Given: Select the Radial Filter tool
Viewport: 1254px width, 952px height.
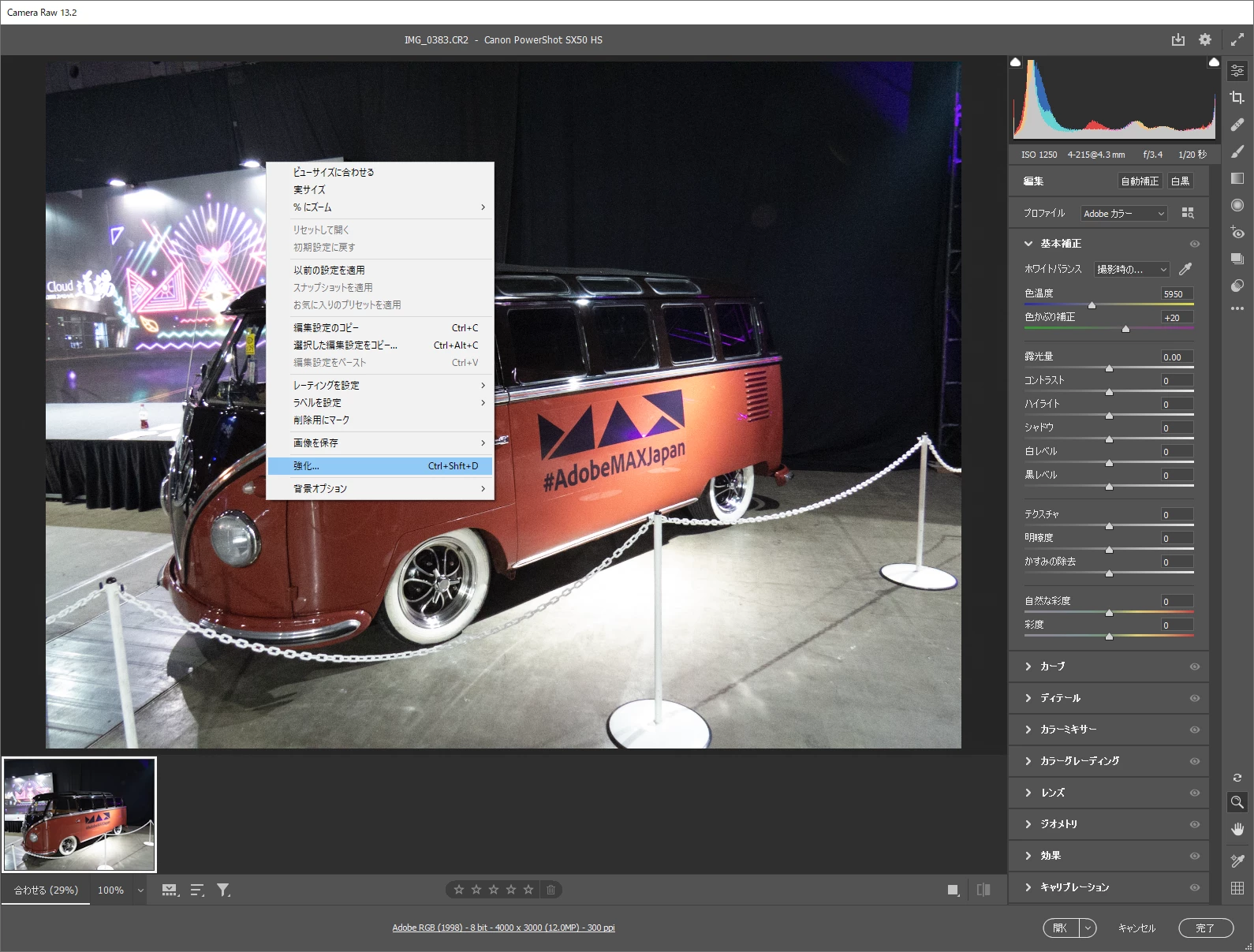Looking at the screenshot, I should [x=1237, y=205].
